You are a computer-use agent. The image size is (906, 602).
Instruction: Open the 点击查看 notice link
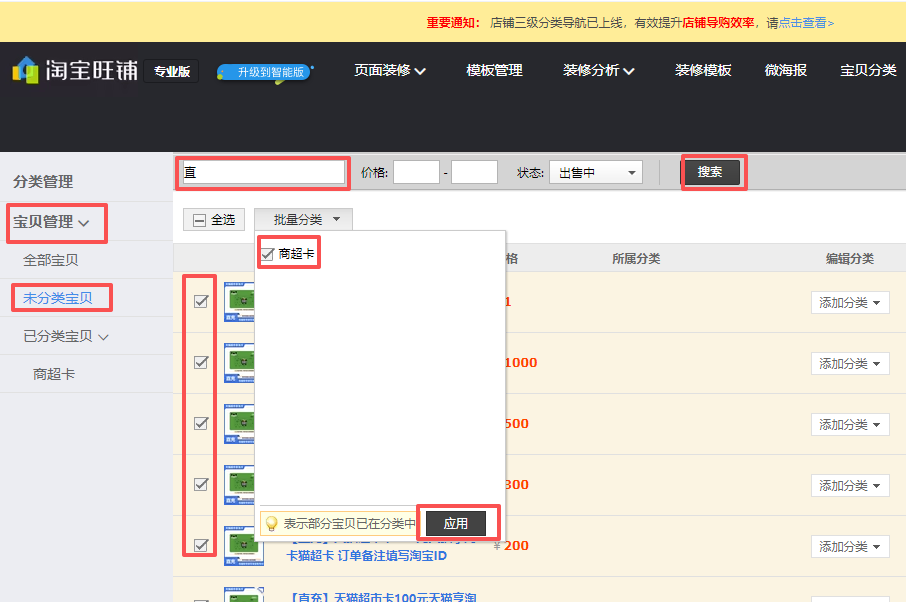click(806, 22)
